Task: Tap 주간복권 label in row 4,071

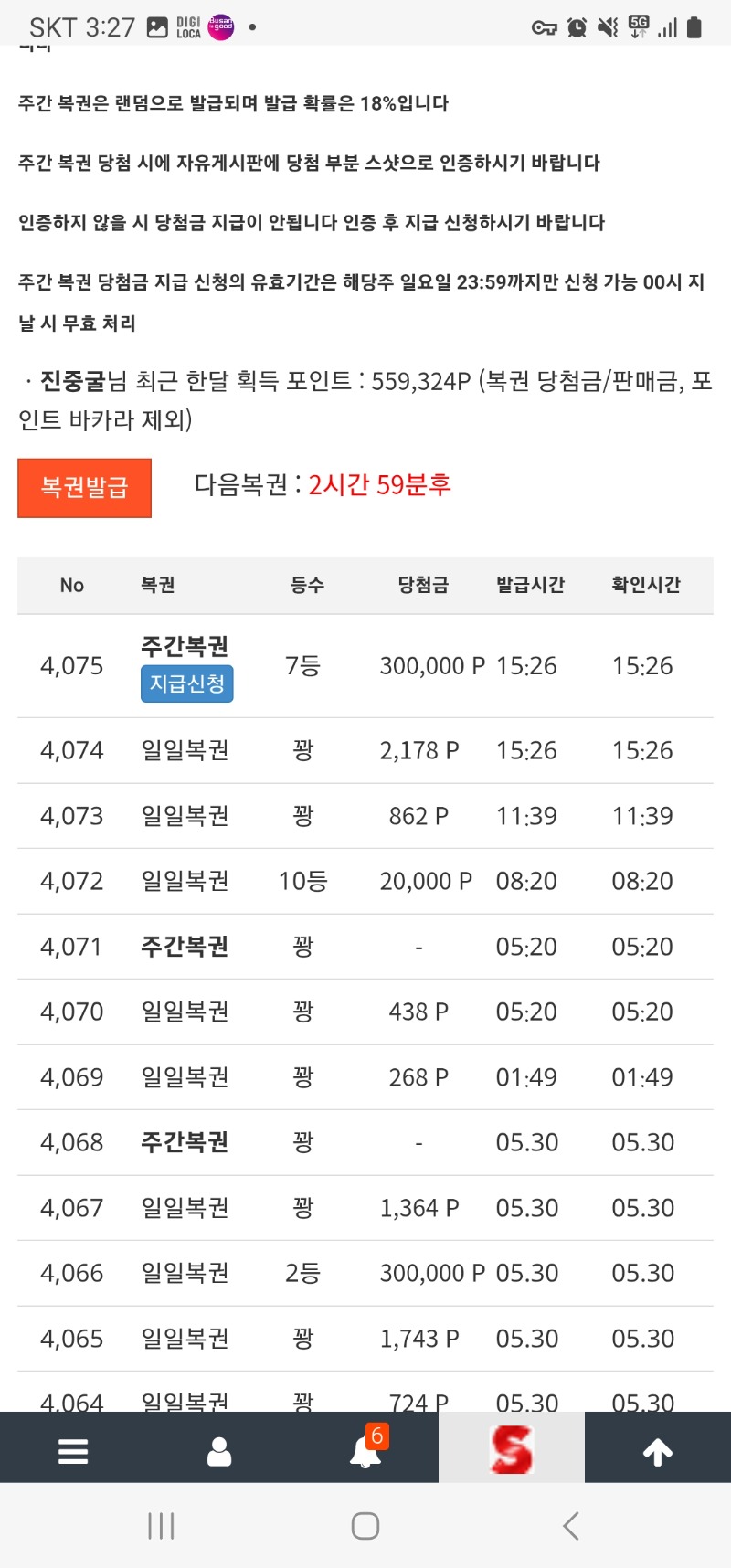Action: [185, 947]
